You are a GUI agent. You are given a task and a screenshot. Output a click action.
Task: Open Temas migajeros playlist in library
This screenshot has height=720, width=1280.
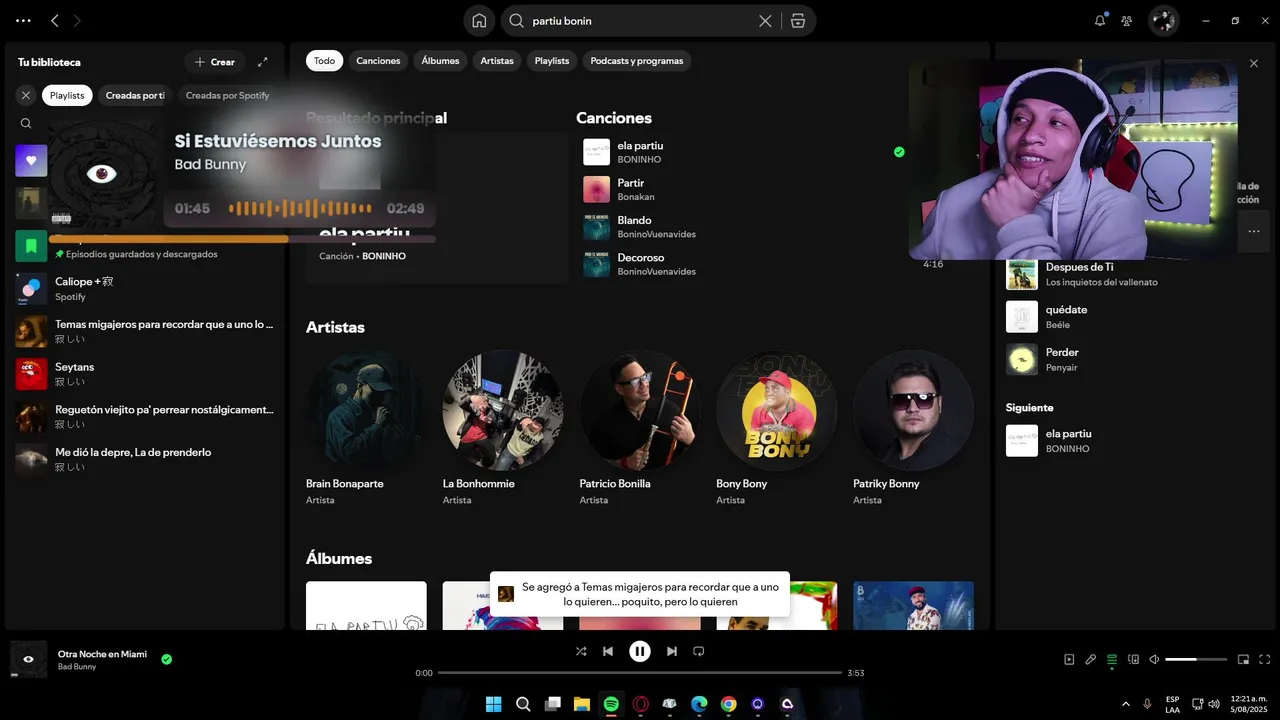(145, 331)
